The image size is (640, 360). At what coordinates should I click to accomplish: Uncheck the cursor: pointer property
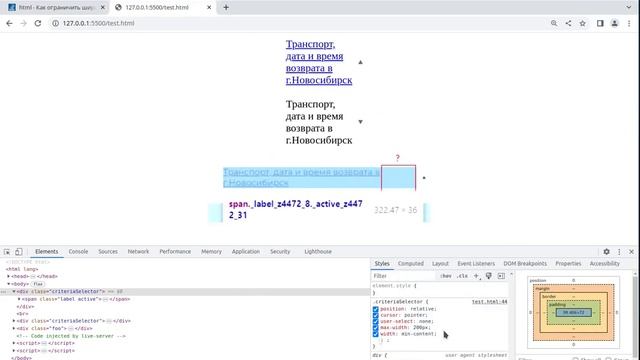point(376,315)
